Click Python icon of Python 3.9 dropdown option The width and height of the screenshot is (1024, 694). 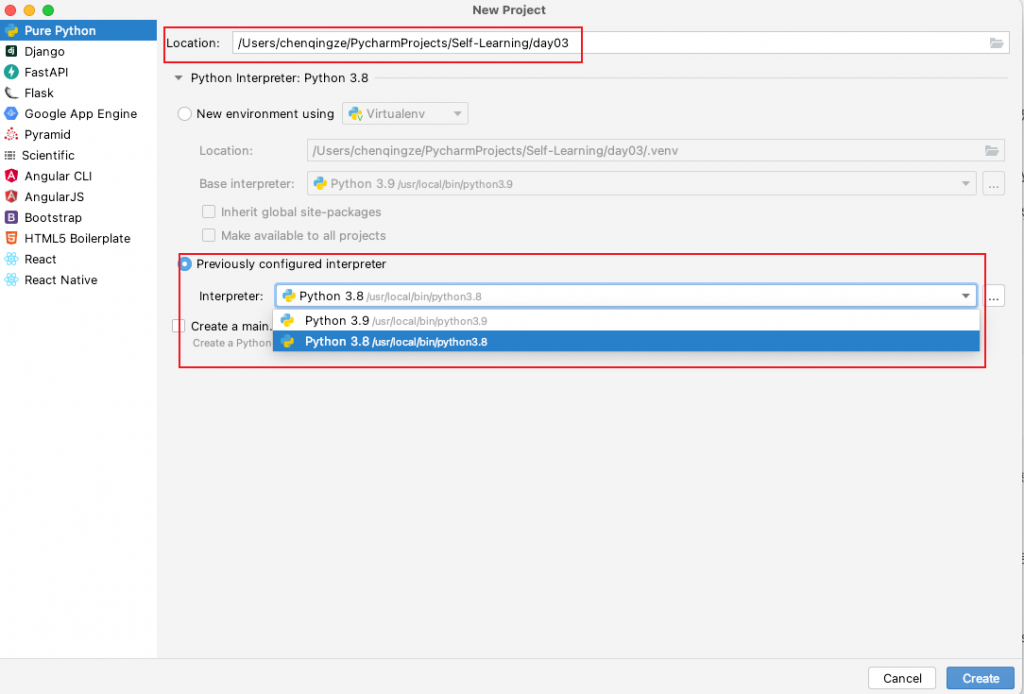coord(287,321)
